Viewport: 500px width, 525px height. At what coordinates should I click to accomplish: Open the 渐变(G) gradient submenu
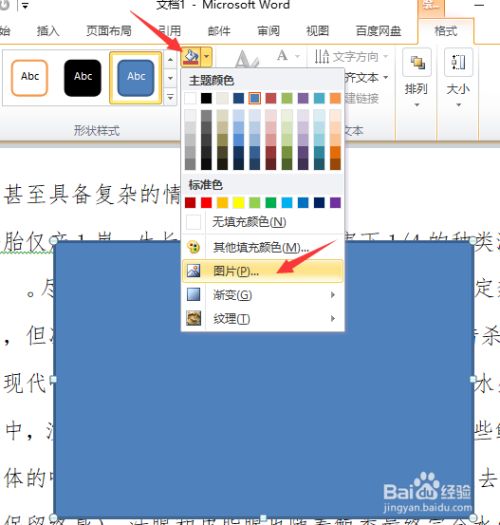[263, 295]
